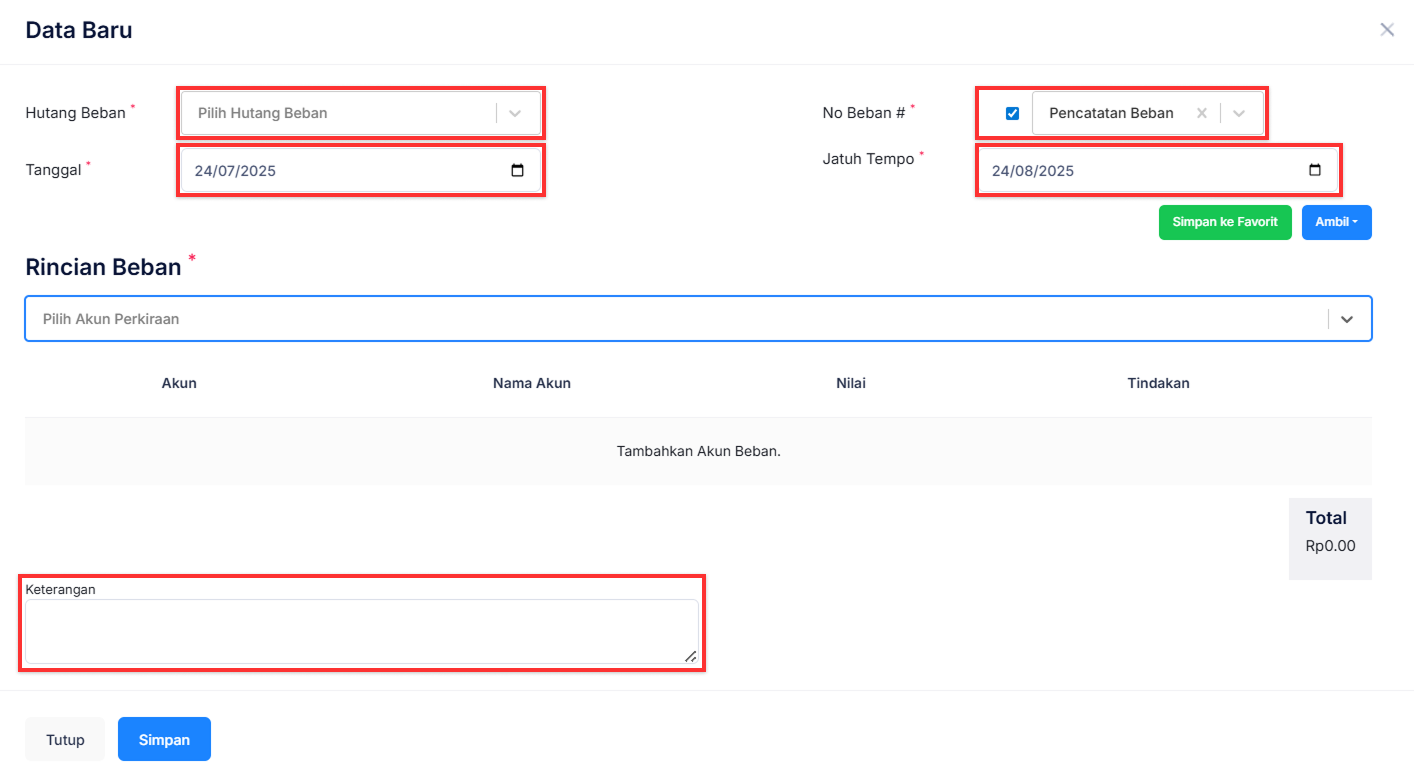Click the Tutup button
This screenshot has height=780, width=1414.
tap(65, 740)
